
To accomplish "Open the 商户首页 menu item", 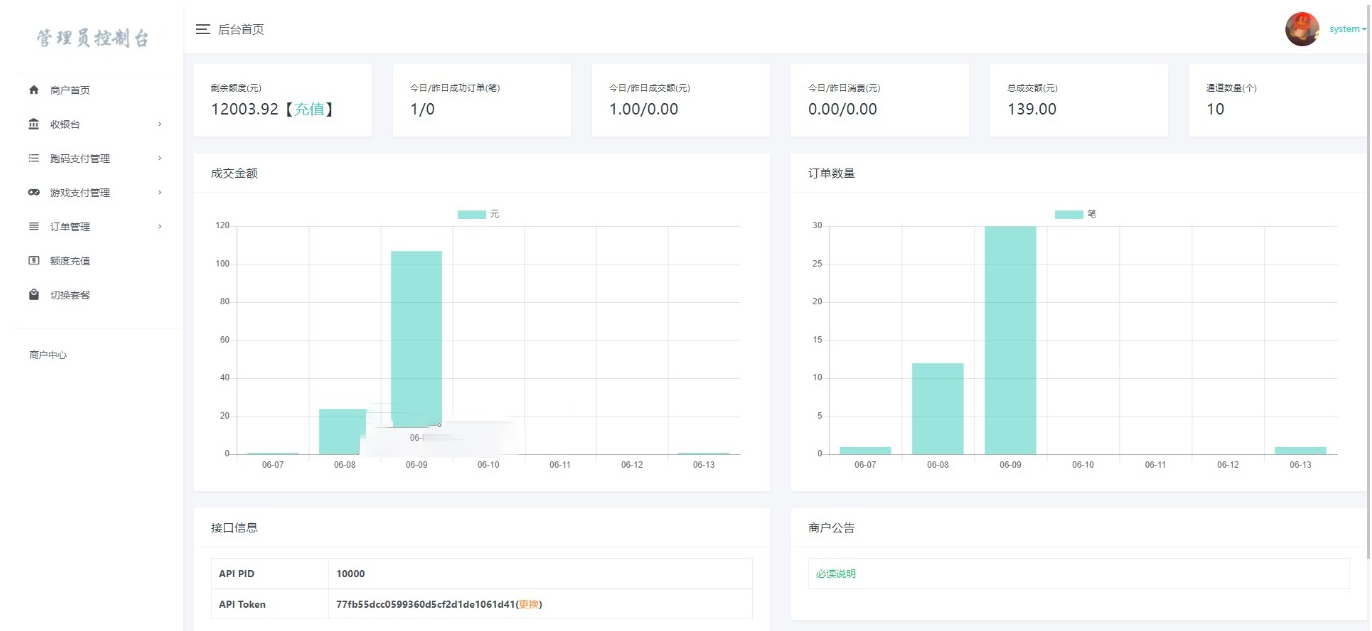I will click(x=70, y=90).
